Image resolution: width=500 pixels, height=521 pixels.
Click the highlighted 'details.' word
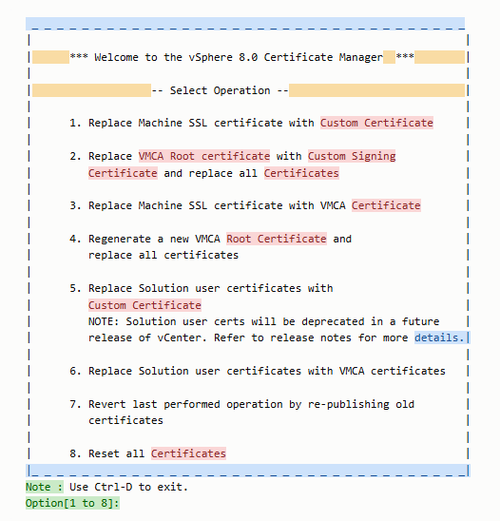pyautogui.click(x=439, y=338)
